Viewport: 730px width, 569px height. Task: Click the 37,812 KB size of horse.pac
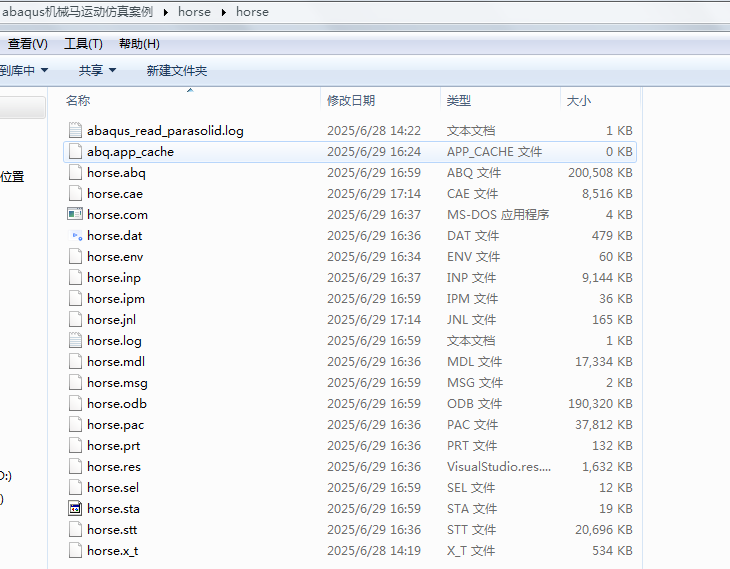tap(604, 425)
